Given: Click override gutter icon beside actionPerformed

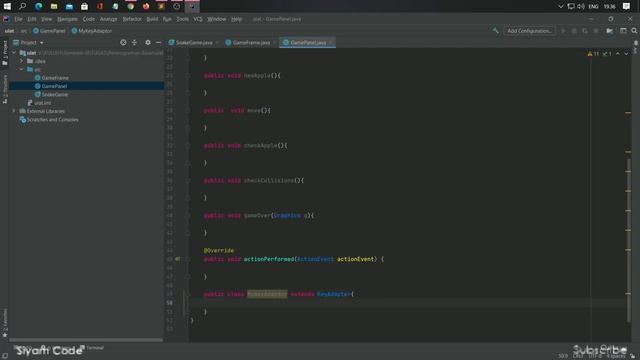Looking at the screenshot, I should point(178,259).
